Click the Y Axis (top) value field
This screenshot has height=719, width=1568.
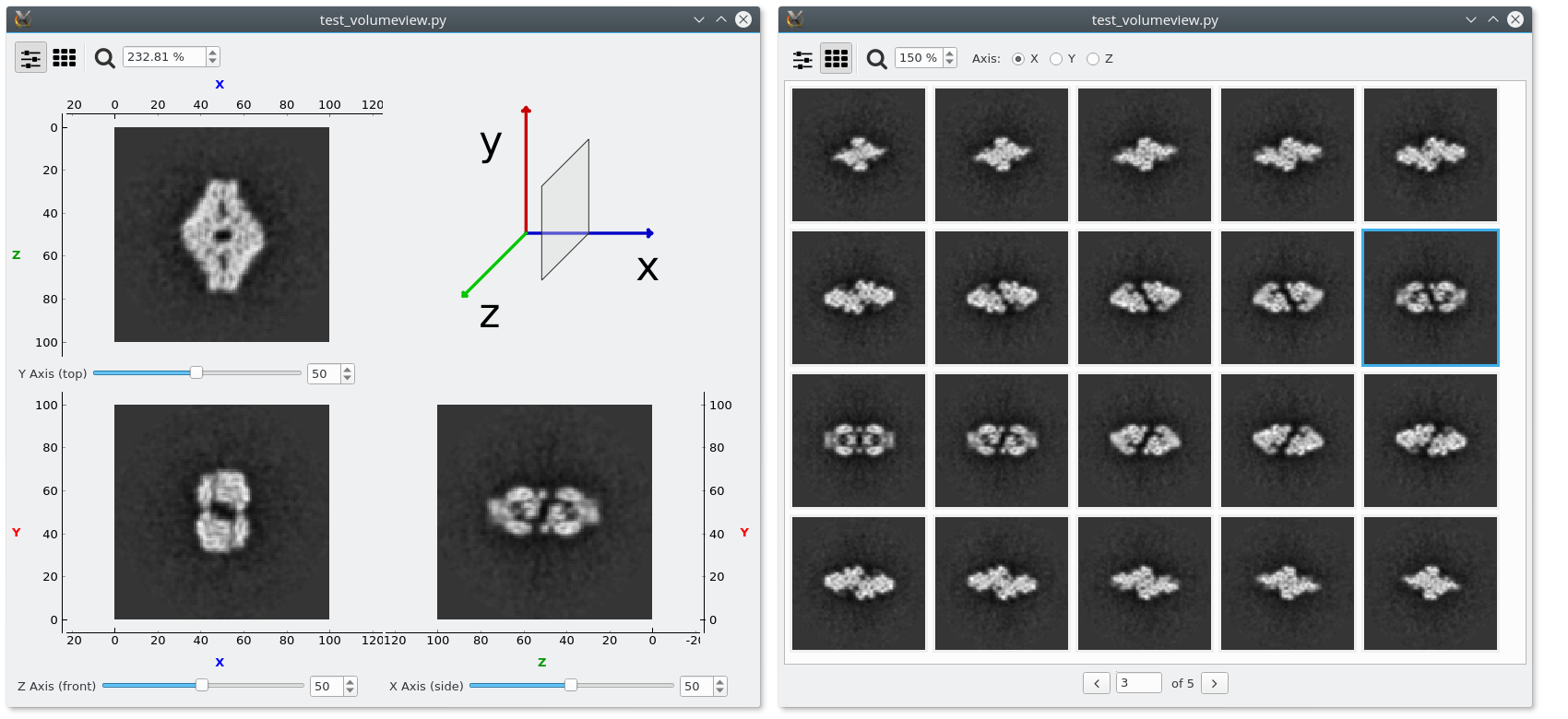click(325, 374)
